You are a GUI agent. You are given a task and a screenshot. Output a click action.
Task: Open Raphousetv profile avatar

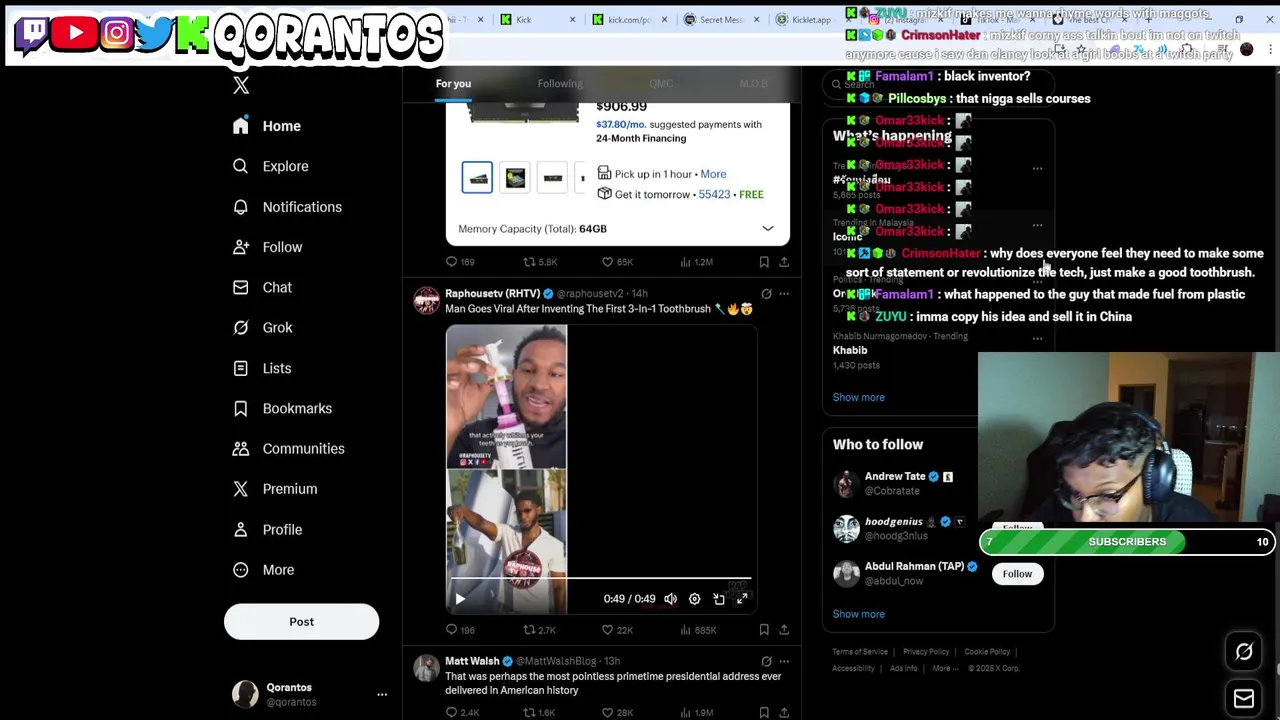click(426, 301)
